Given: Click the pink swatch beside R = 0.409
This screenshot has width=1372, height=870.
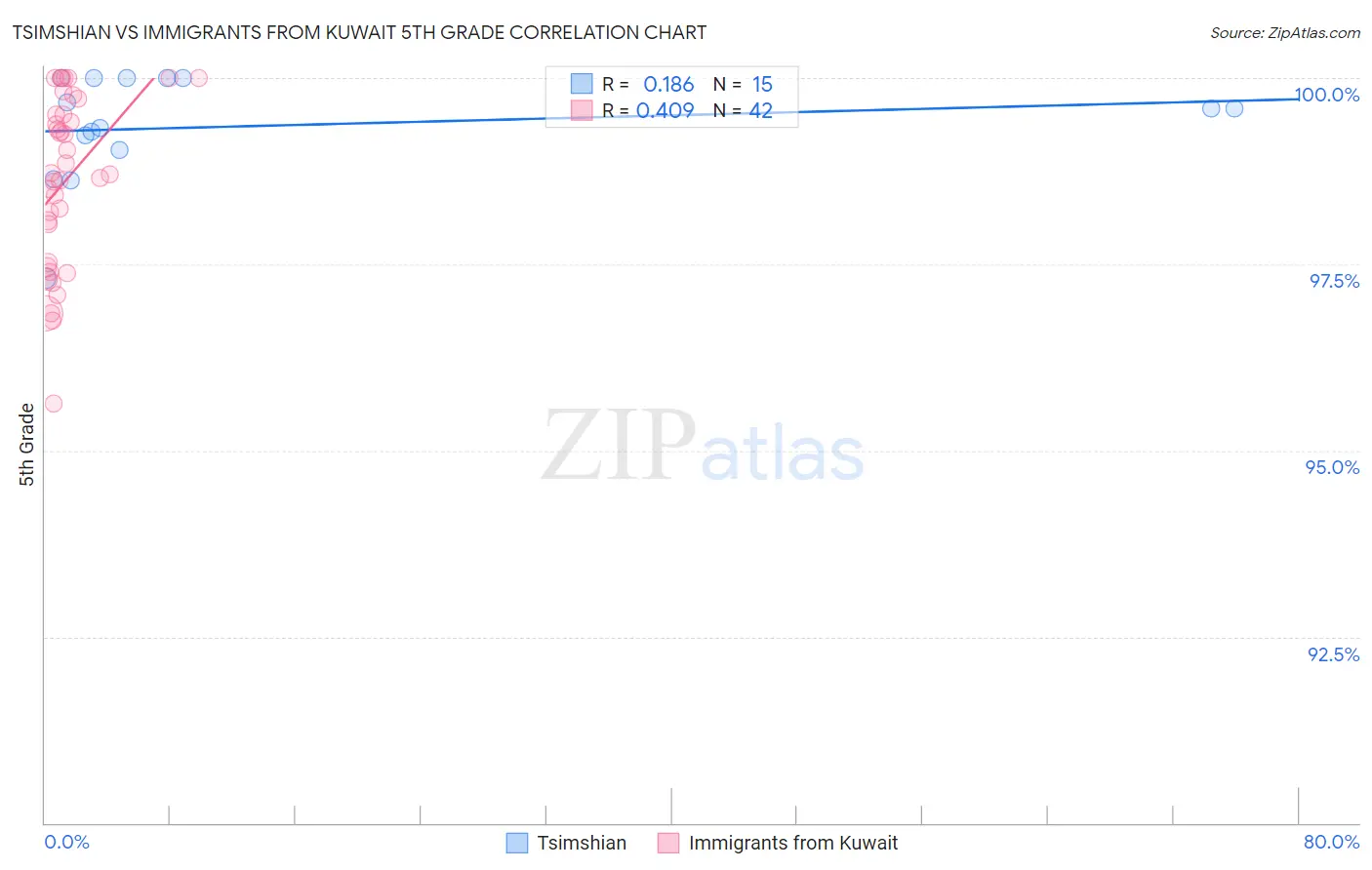Looking at the screenshot, I should pos(582,110).
